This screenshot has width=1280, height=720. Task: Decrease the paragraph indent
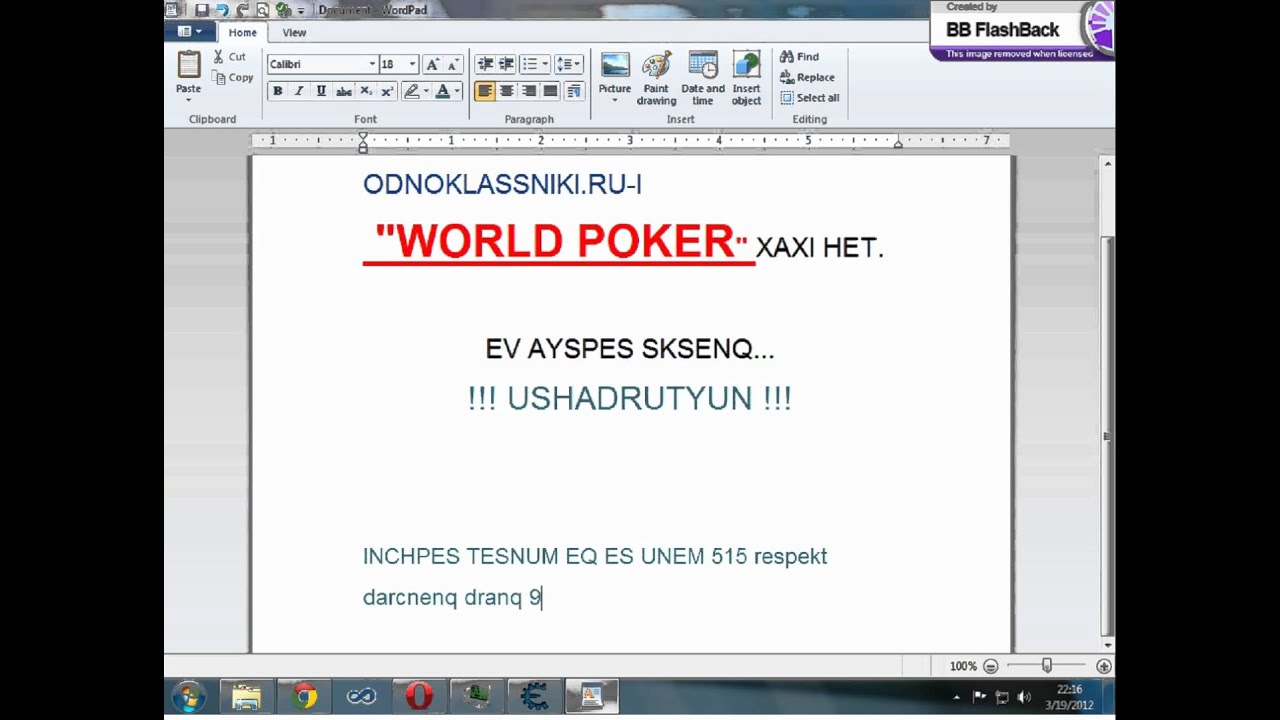tap(485, 64)
